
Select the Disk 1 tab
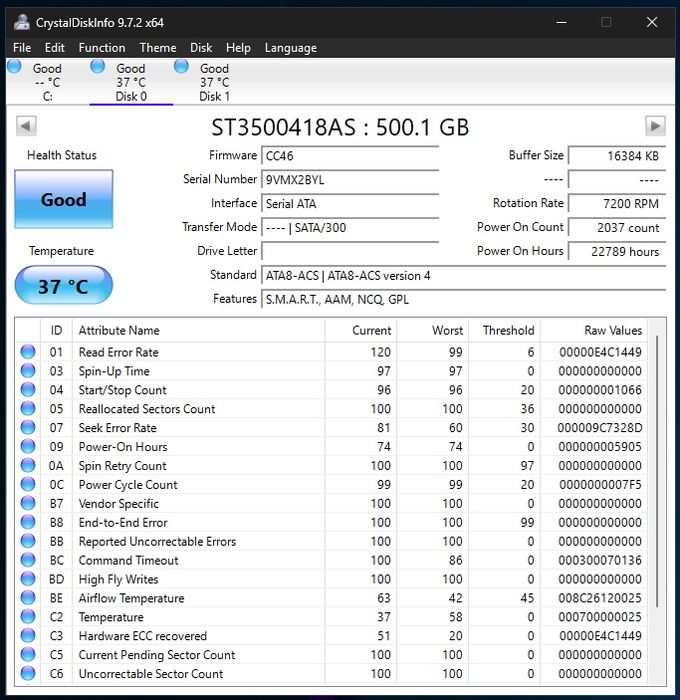tap(214, 82)
